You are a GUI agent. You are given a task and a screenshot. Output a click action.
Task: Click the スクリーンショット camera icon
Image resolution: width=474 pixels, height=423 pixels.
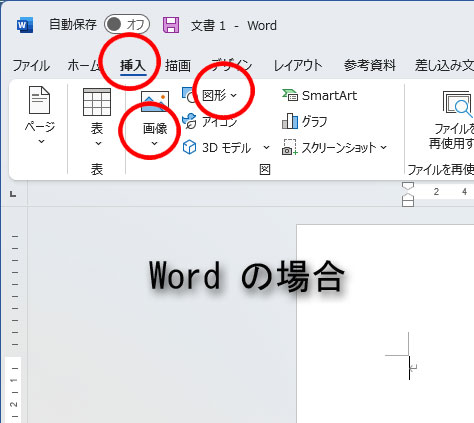pos(290,147)
